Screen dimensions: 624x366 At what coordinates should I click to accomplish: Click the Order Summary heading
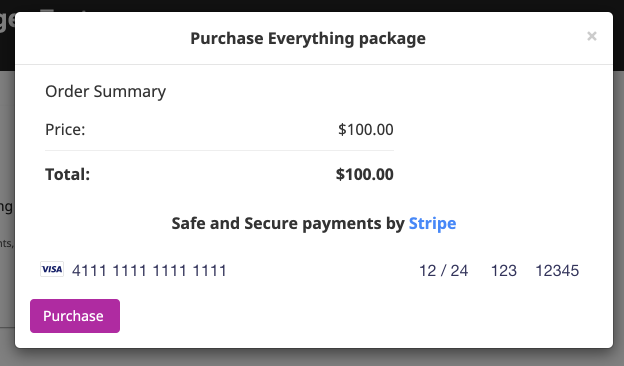coord(105,92)
